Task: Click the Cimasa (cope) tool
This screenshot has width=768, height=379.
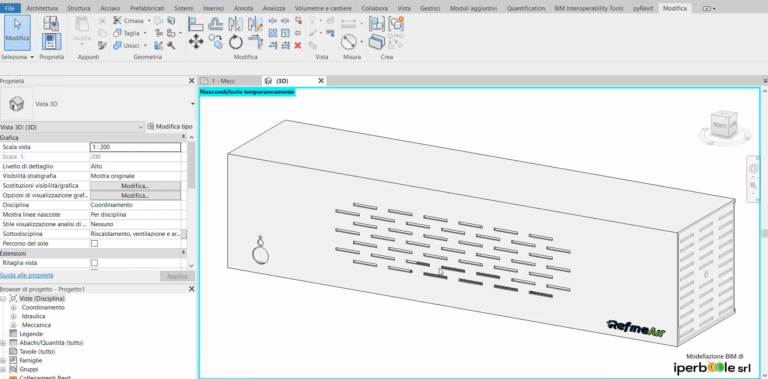Action: pyautogui.click(x=128, y=21)
